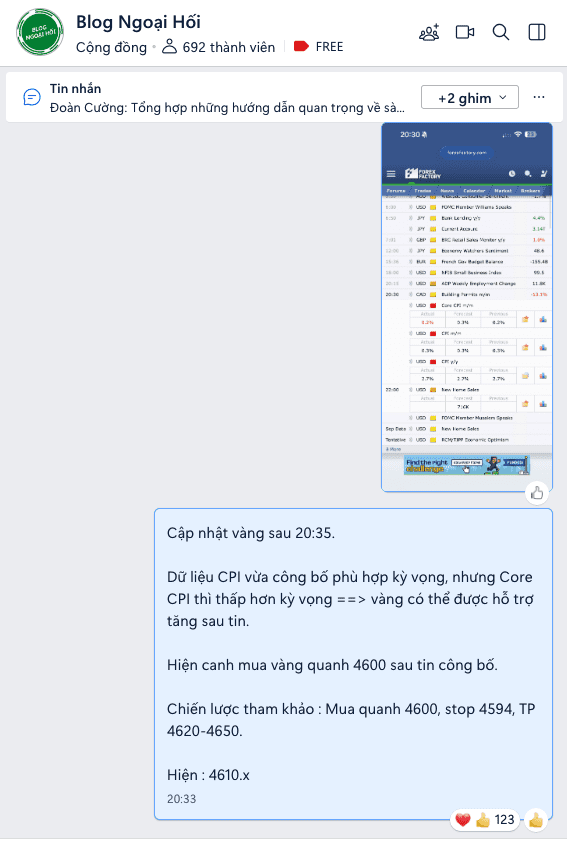
Task: Like the Forex Factory screenshot image
Action: point(537,493)
